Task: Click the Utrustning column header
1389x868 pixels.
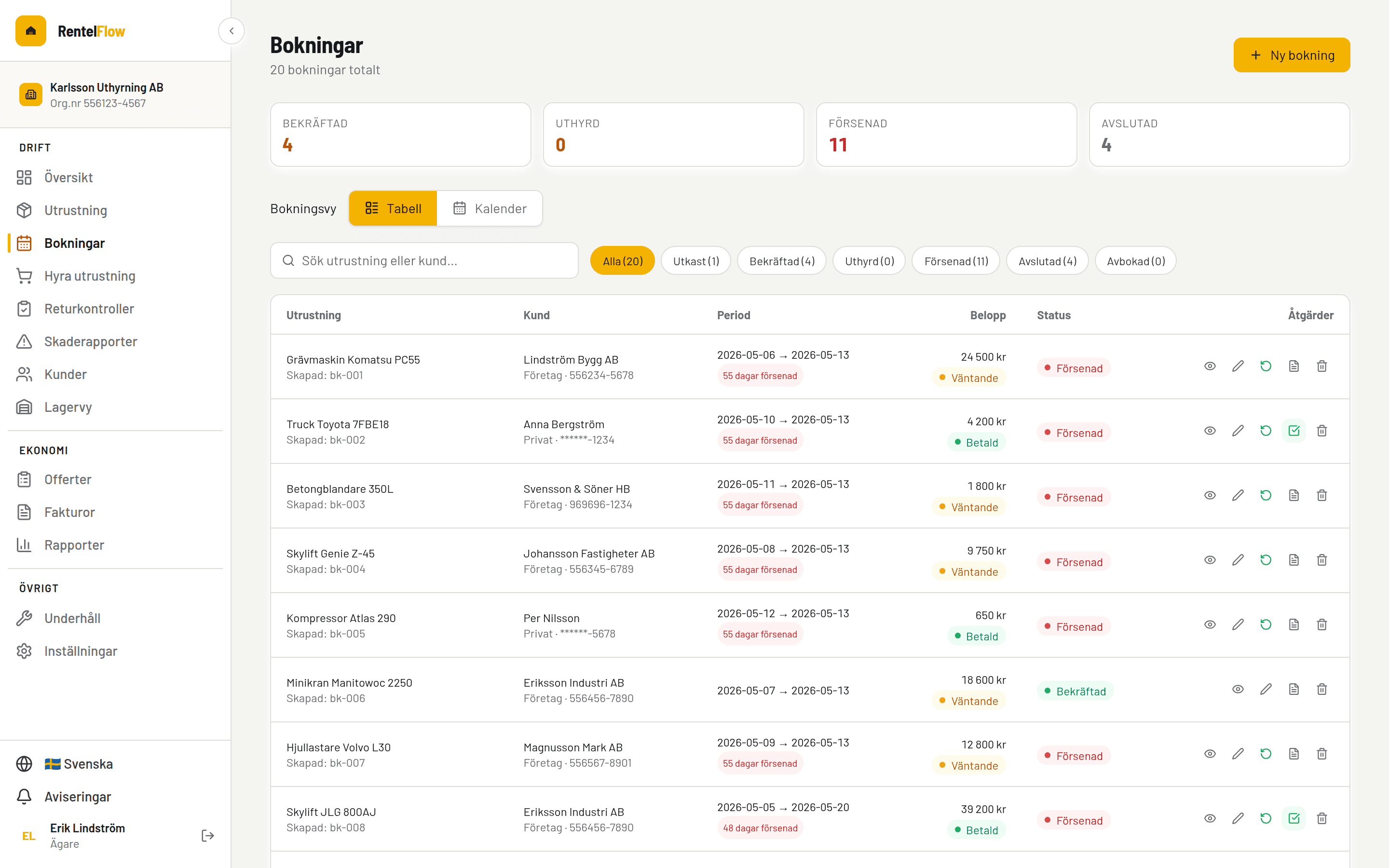Action: [x=313, y=315]
